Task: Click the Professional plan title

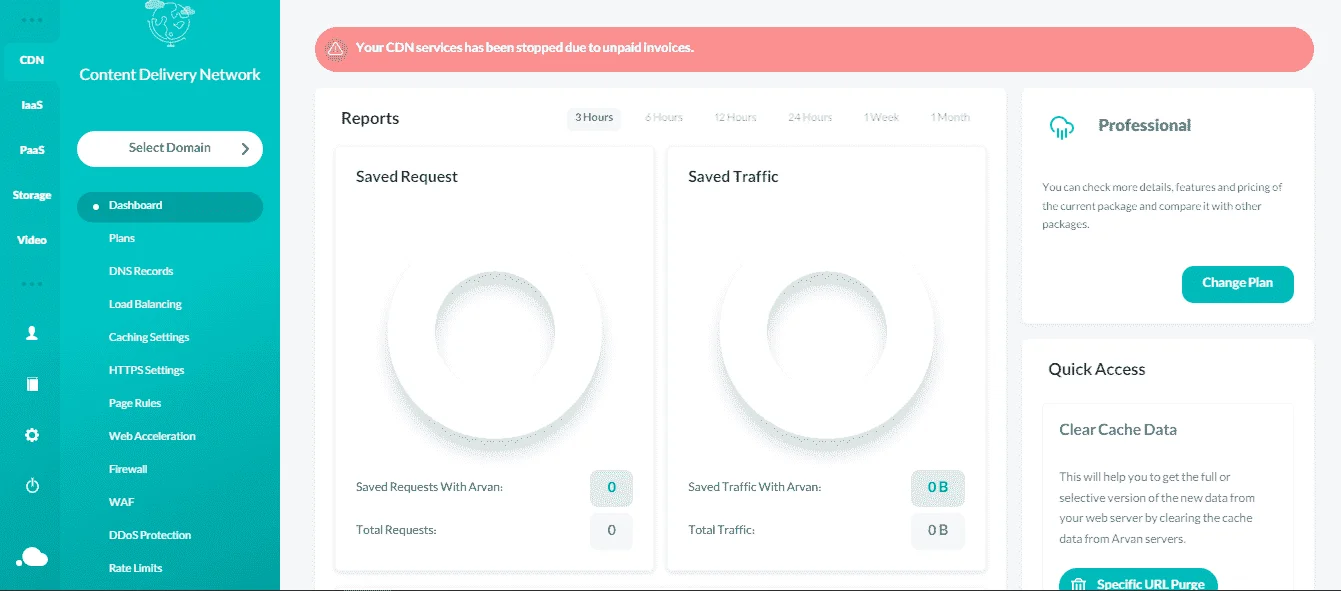Action: (1145, 126)
